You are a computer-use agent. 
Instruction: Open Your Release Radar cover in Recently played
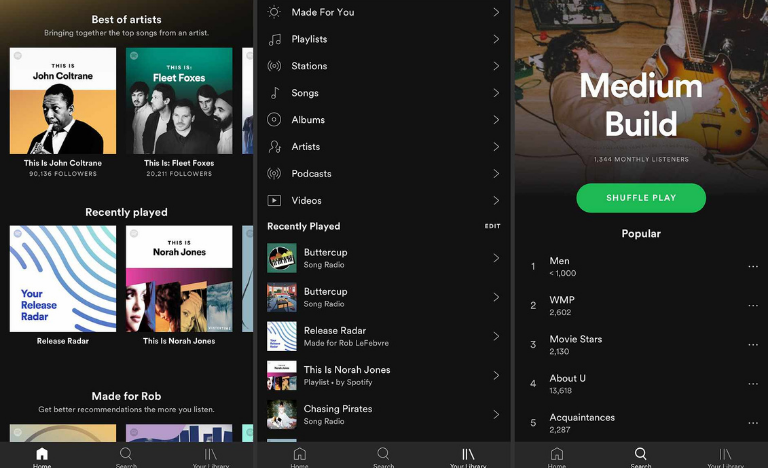pos(63,278)
